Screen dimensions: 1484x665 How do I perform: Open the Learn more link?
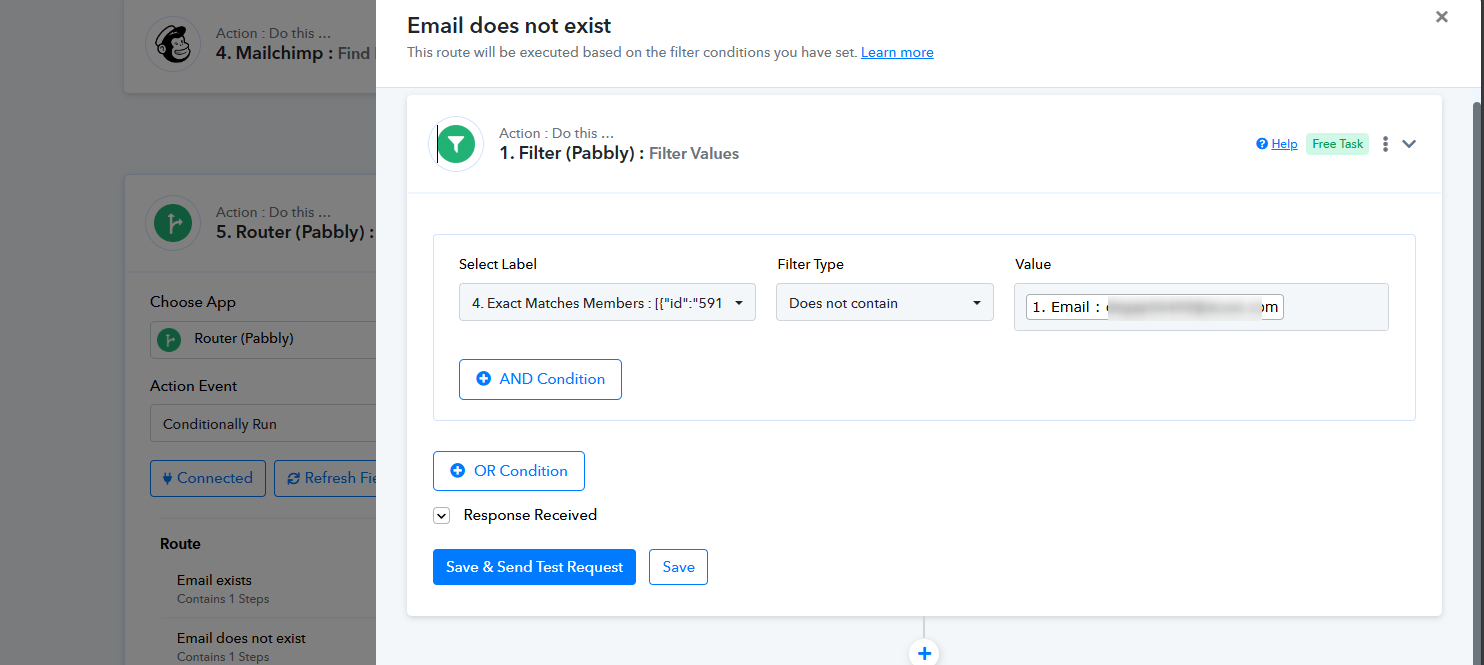tap(897, 52)
